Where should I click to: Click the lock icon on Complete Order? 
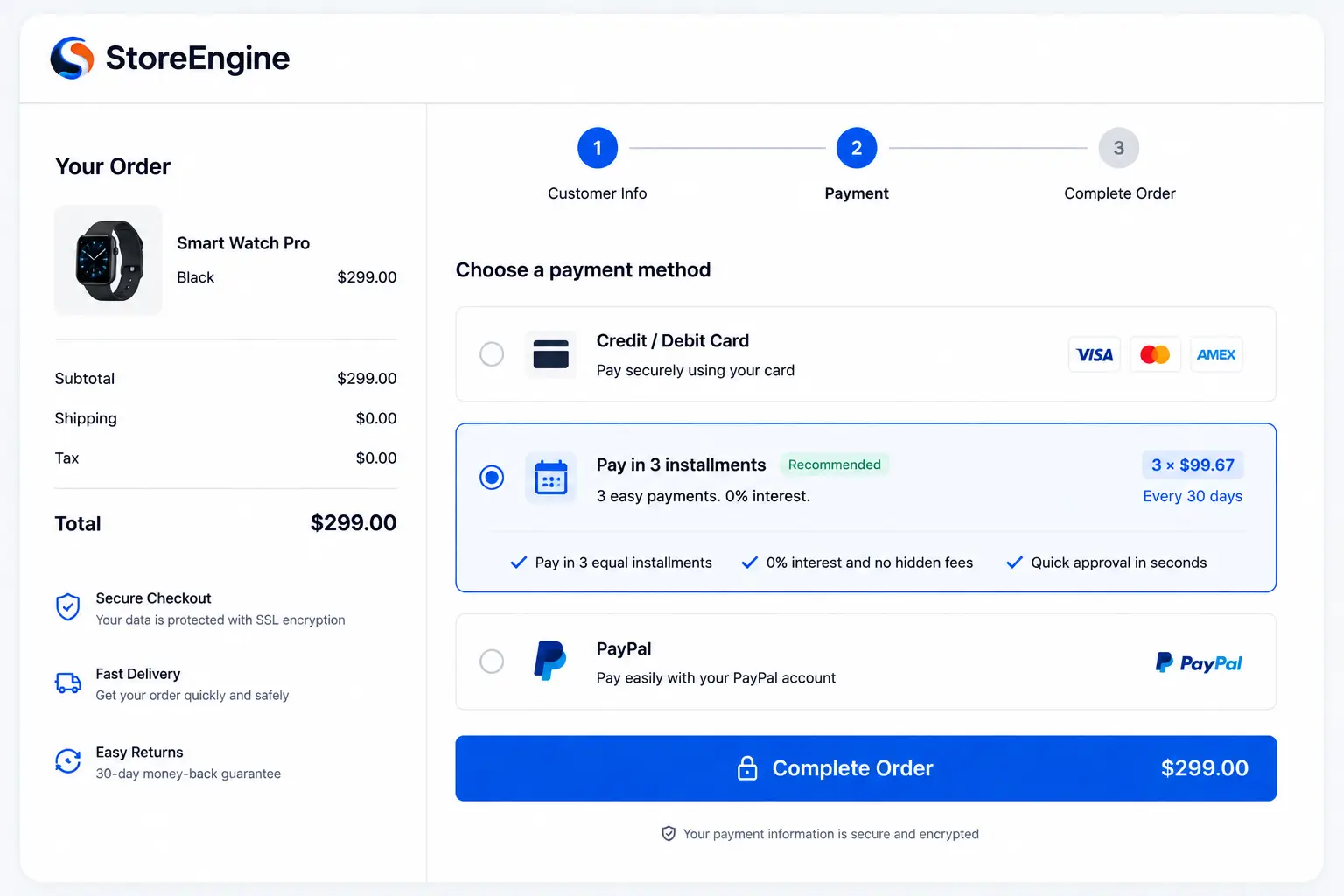[x=747, y=767]
